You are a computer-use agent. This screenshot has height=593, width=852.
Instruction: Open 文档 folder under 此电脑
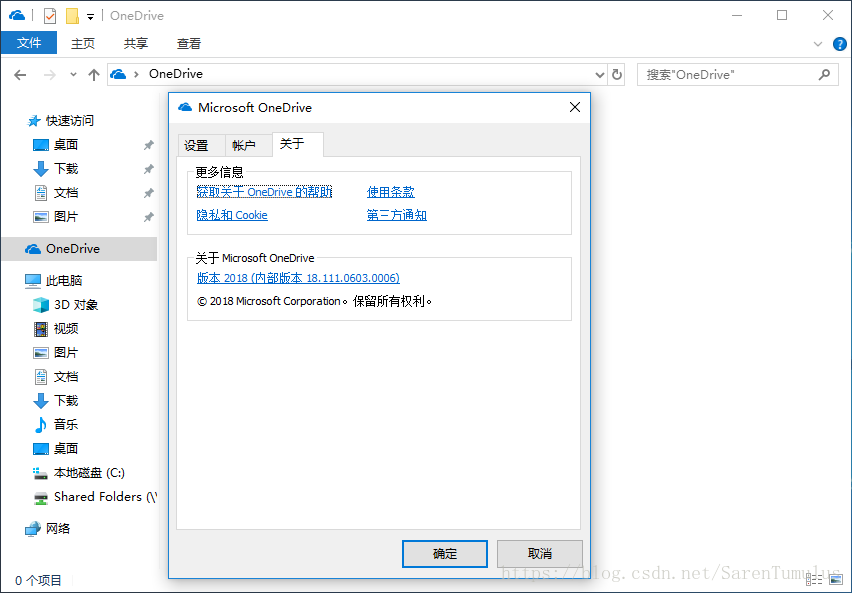66,376
